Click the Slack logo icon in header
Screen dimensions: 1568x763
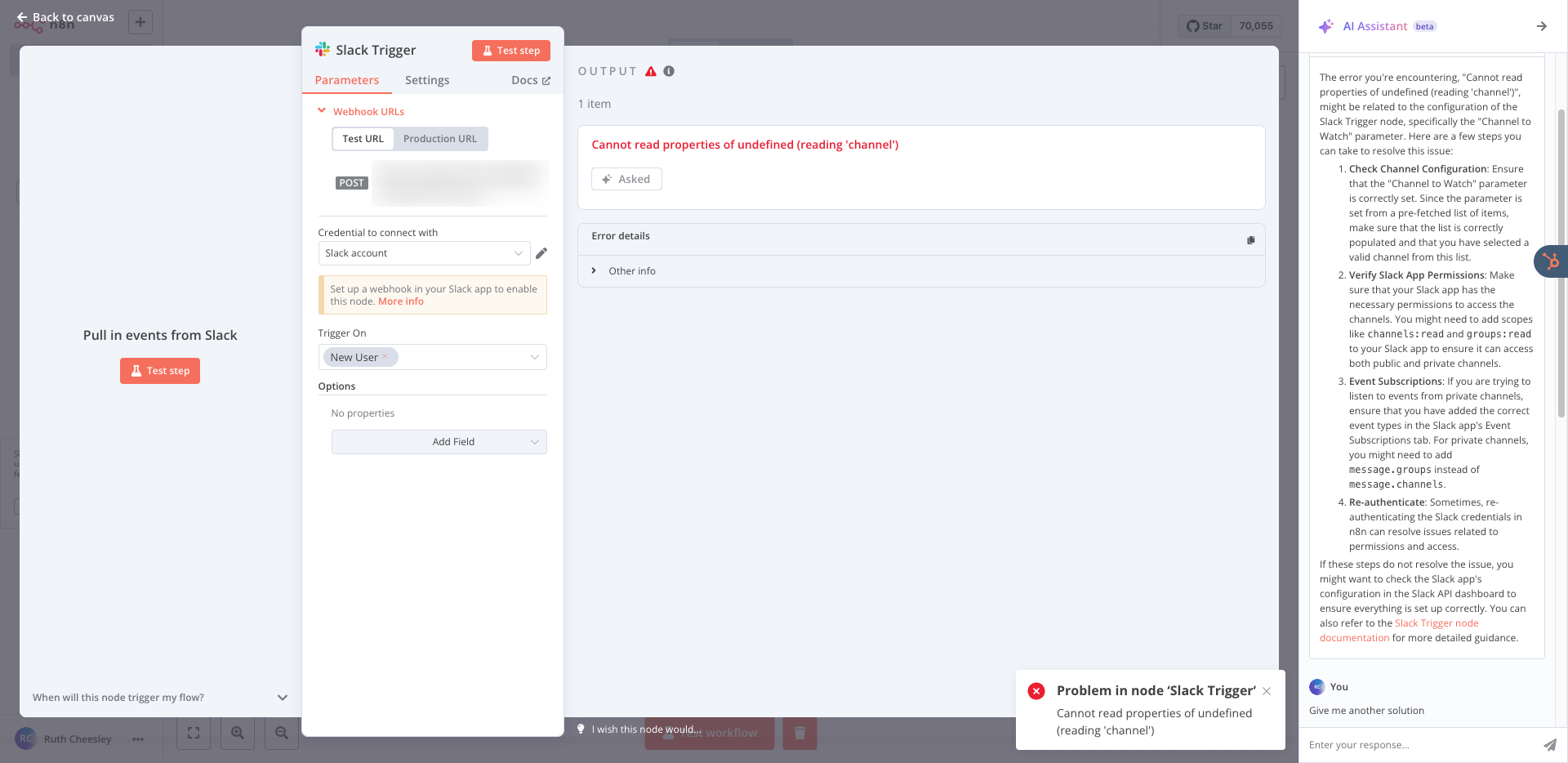tap(323, 50)
